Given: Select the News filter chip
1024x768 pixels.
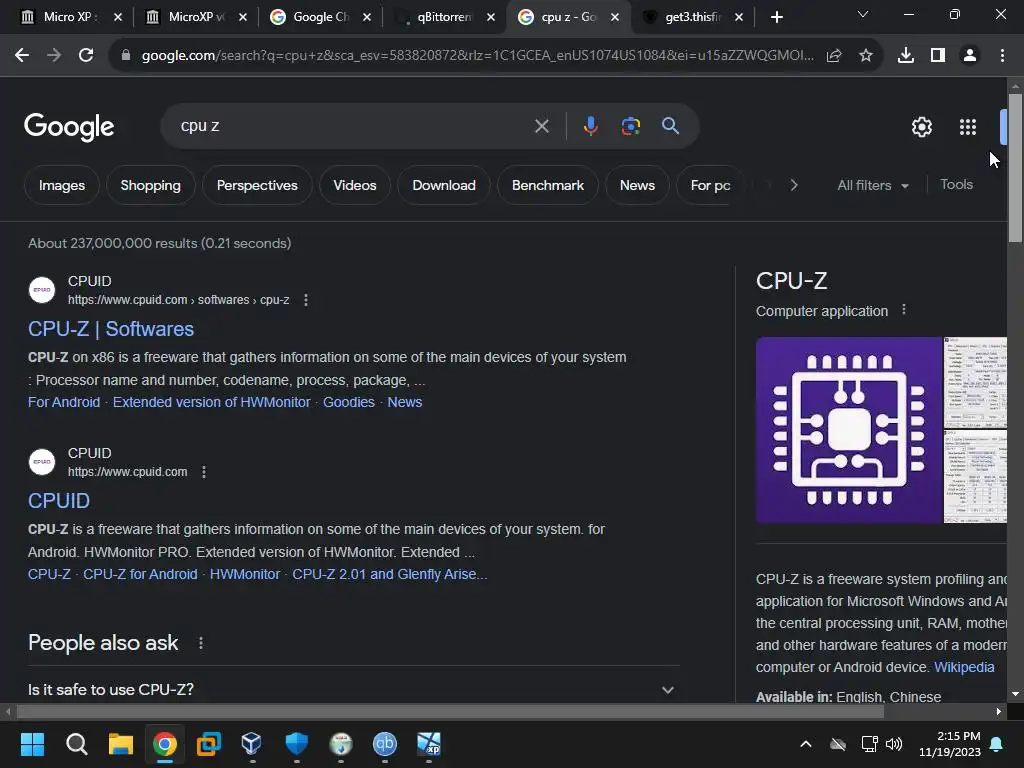Looking at the screenshot, I should (x=637, y=185).
